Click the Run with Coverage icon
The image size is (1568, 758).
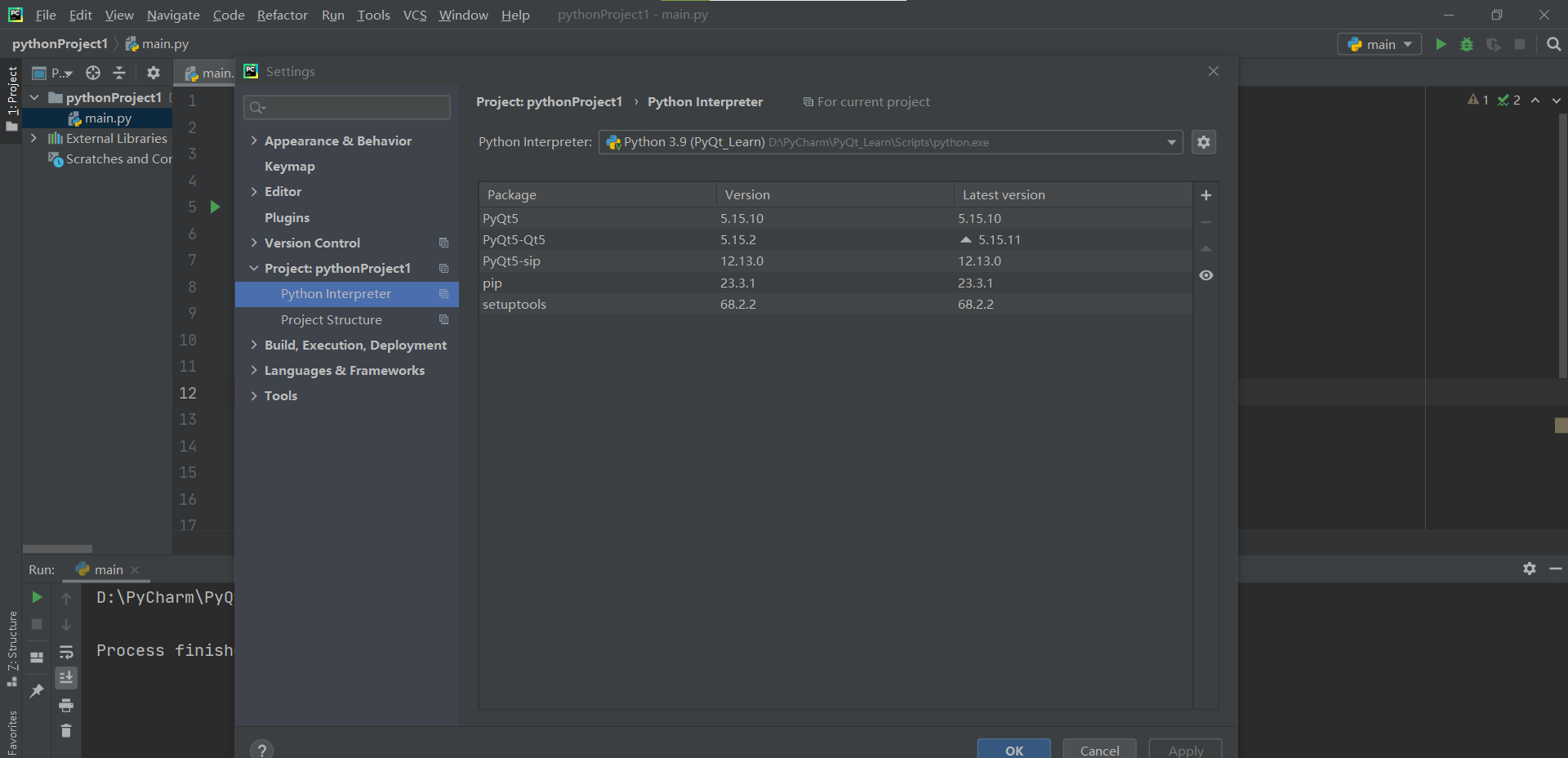tap(1494, 44)
